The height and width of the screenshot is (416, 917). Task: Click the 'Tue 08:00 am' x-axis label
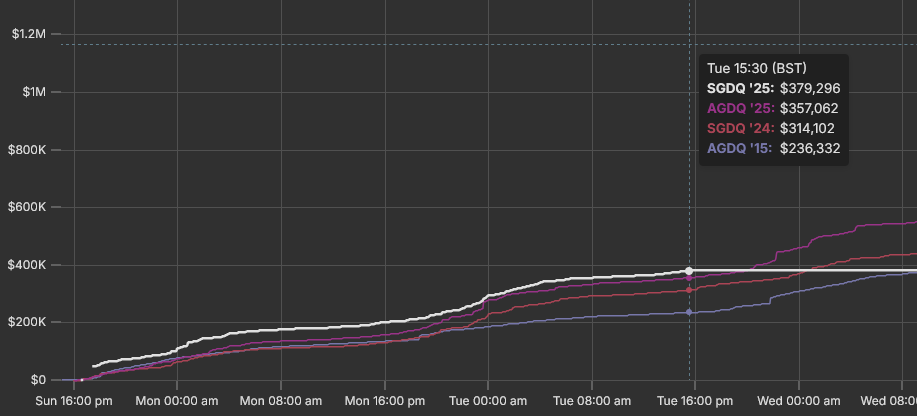pos(592,401)
